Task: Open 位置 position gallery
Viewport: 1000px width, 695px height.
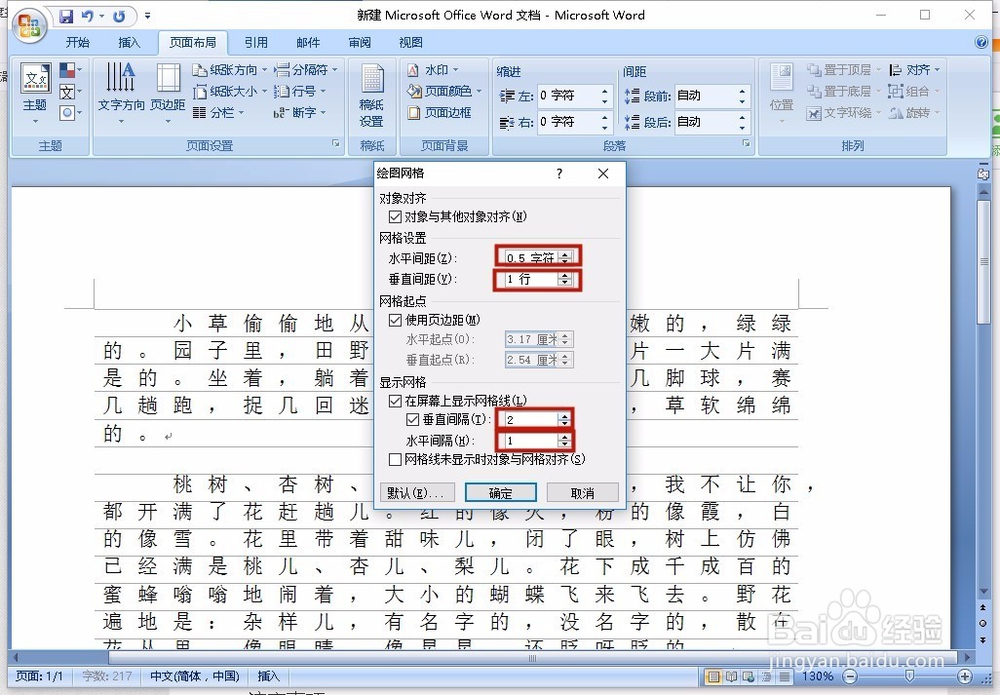Action: (x=781, y=92)
